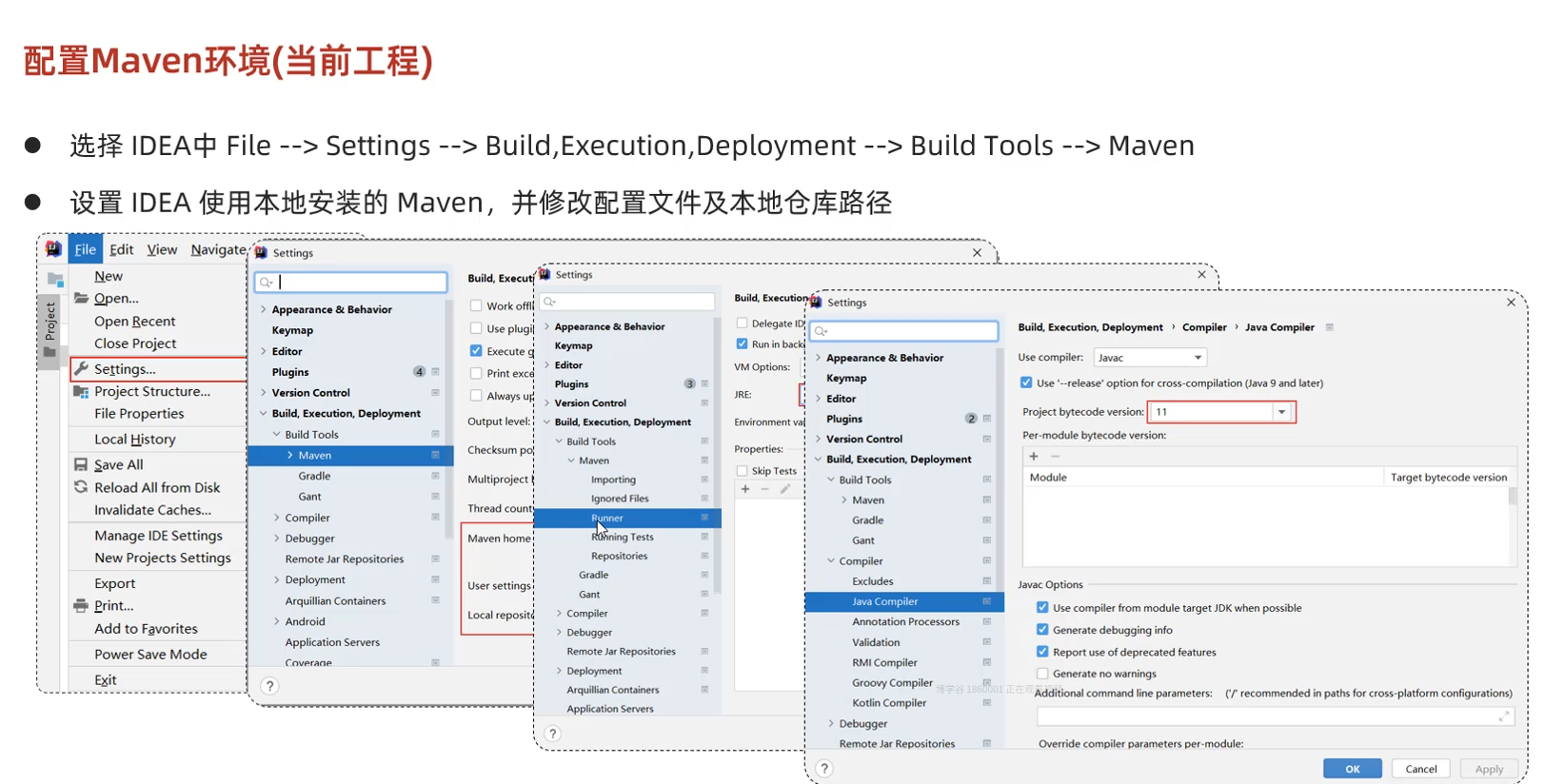Screen dimensions: 1545x784
Task: Click the search magnifier icon in first Settings window
Action: tap(267, 283)
